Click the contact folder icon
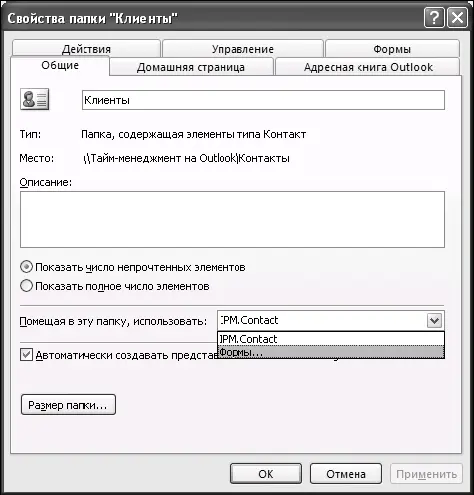Image resolution: width=474 pixels, height=495 pixels. (35, 99)
